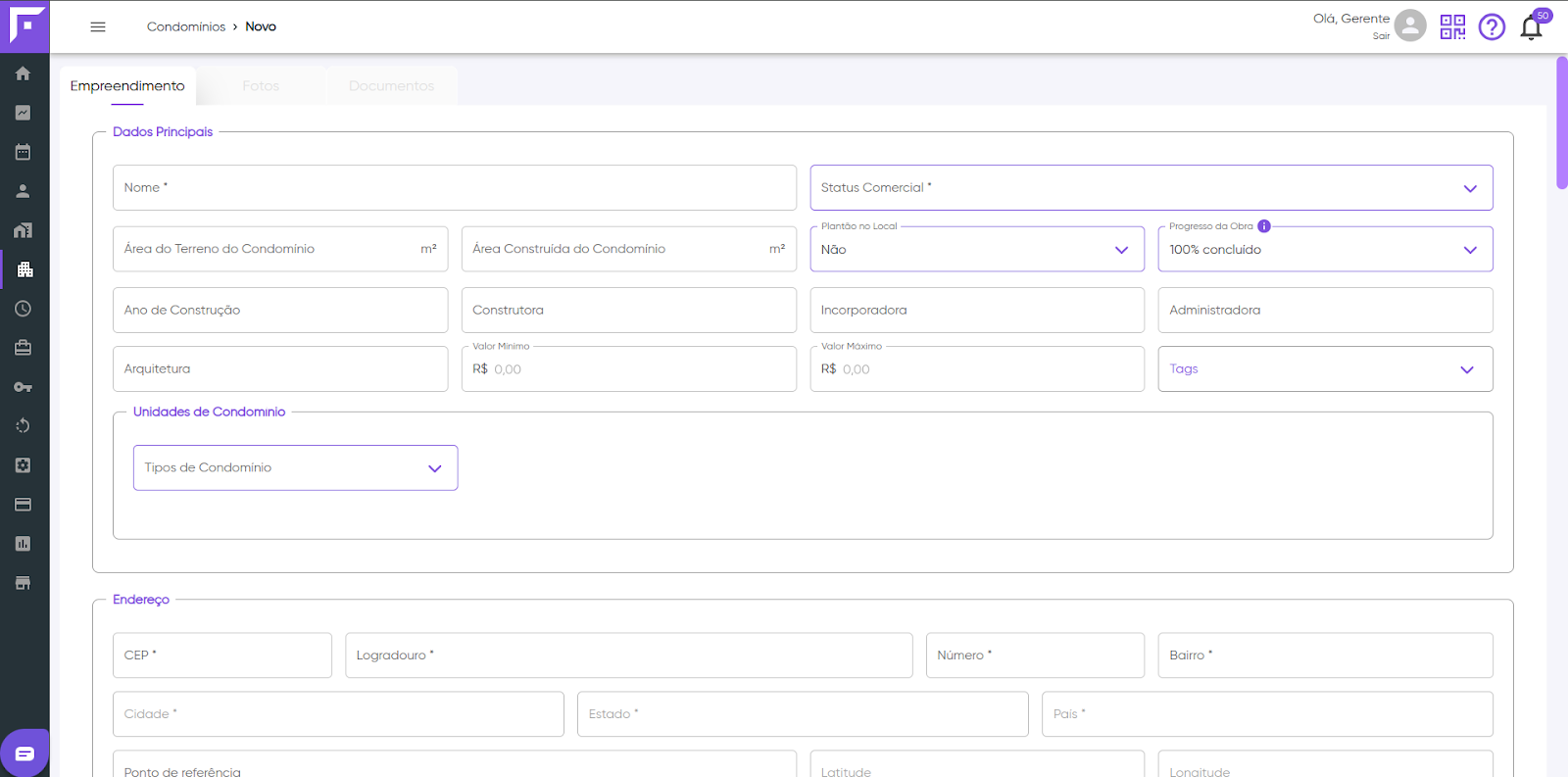The height and width of the screenshot is (777, 1568).
Task: Click the Valor Mínimo field
Action: [629, 368]
